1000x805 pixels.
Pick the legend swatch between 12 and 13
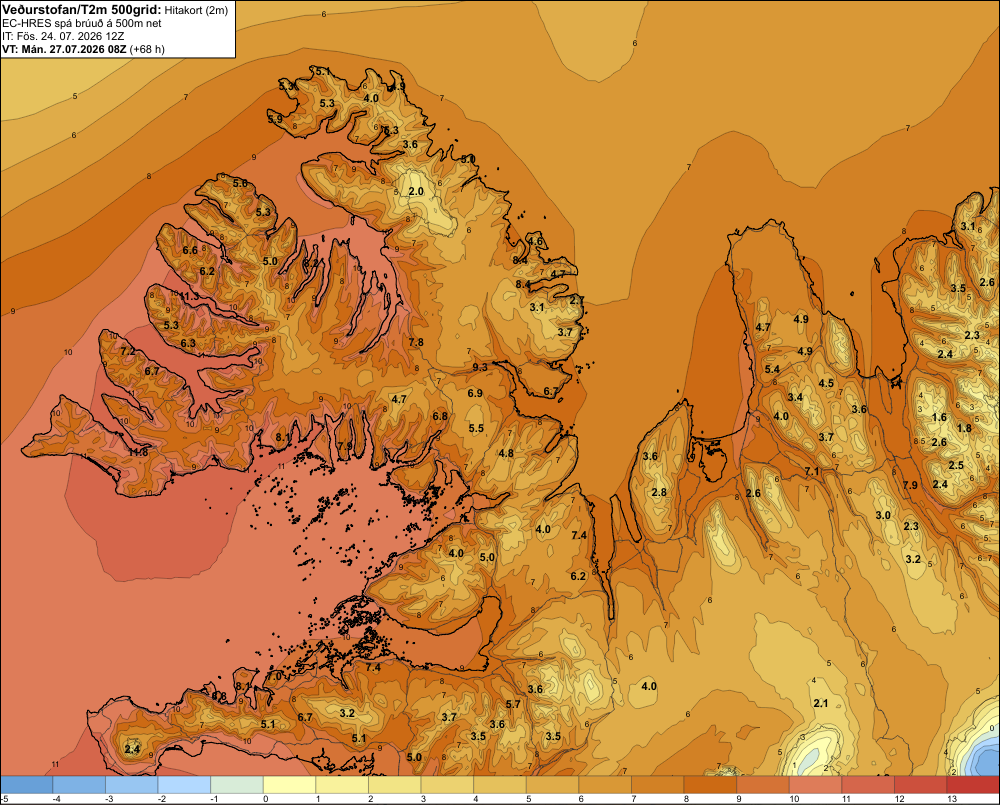pos(921,785)
